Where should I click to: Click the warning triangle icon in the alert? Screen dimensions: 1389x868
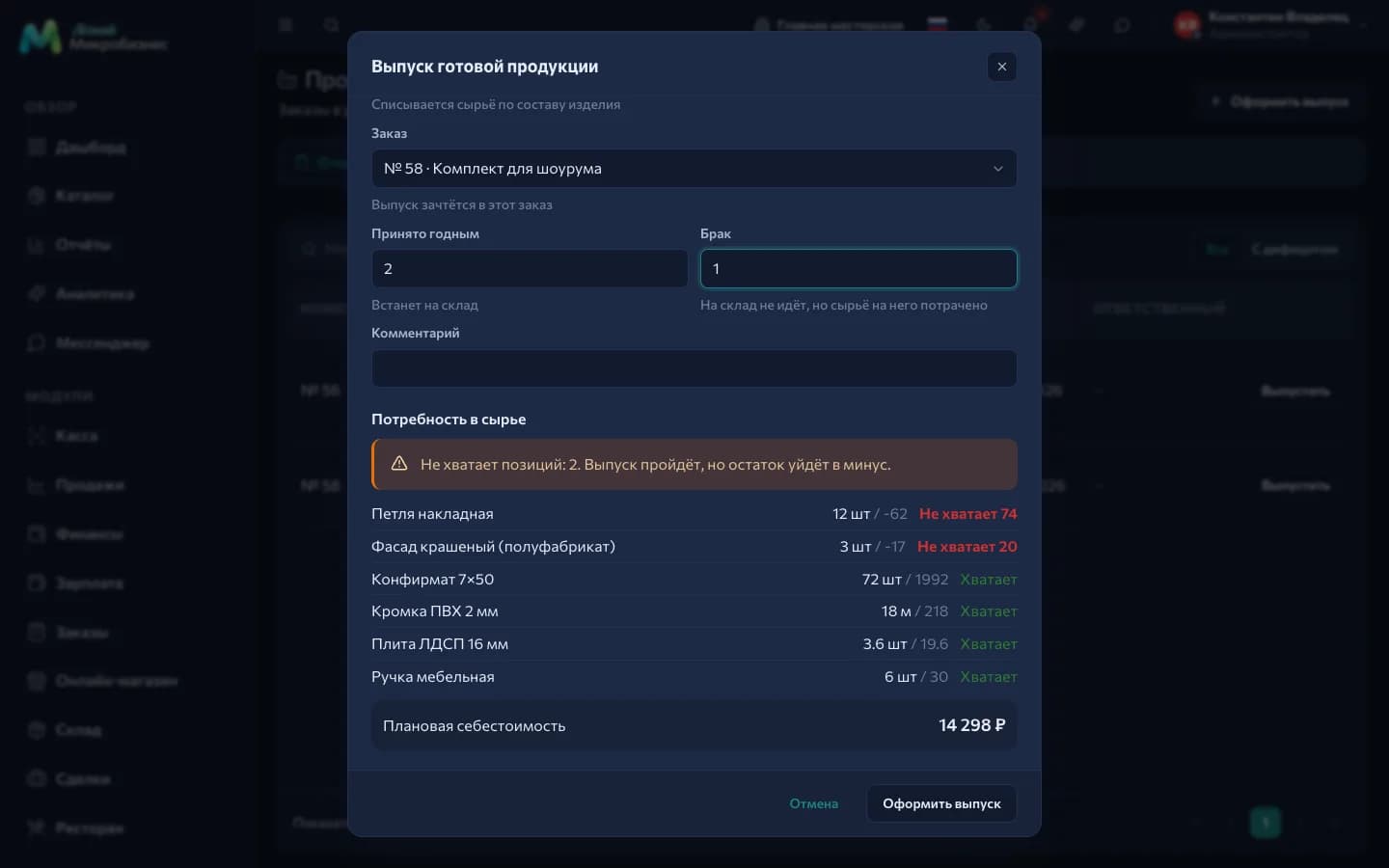tap(399, 464)
